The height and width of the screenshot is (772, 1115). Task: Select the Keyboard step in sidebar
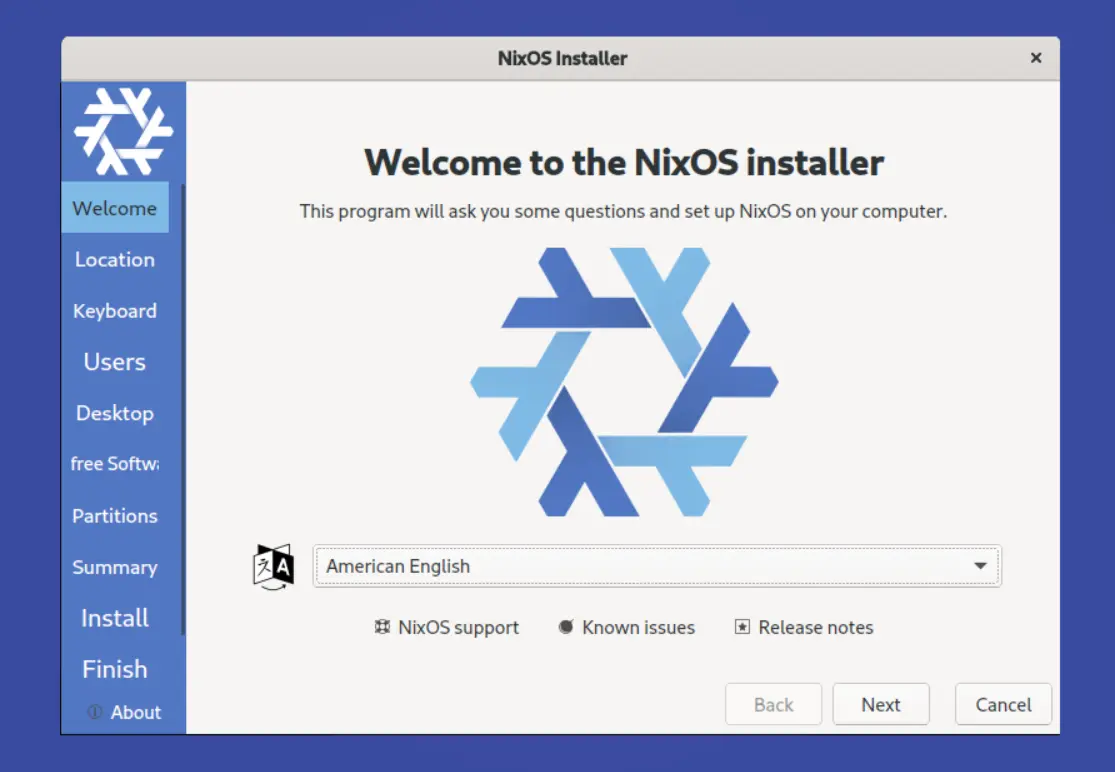pyautogui.click(x=115, y=311)
